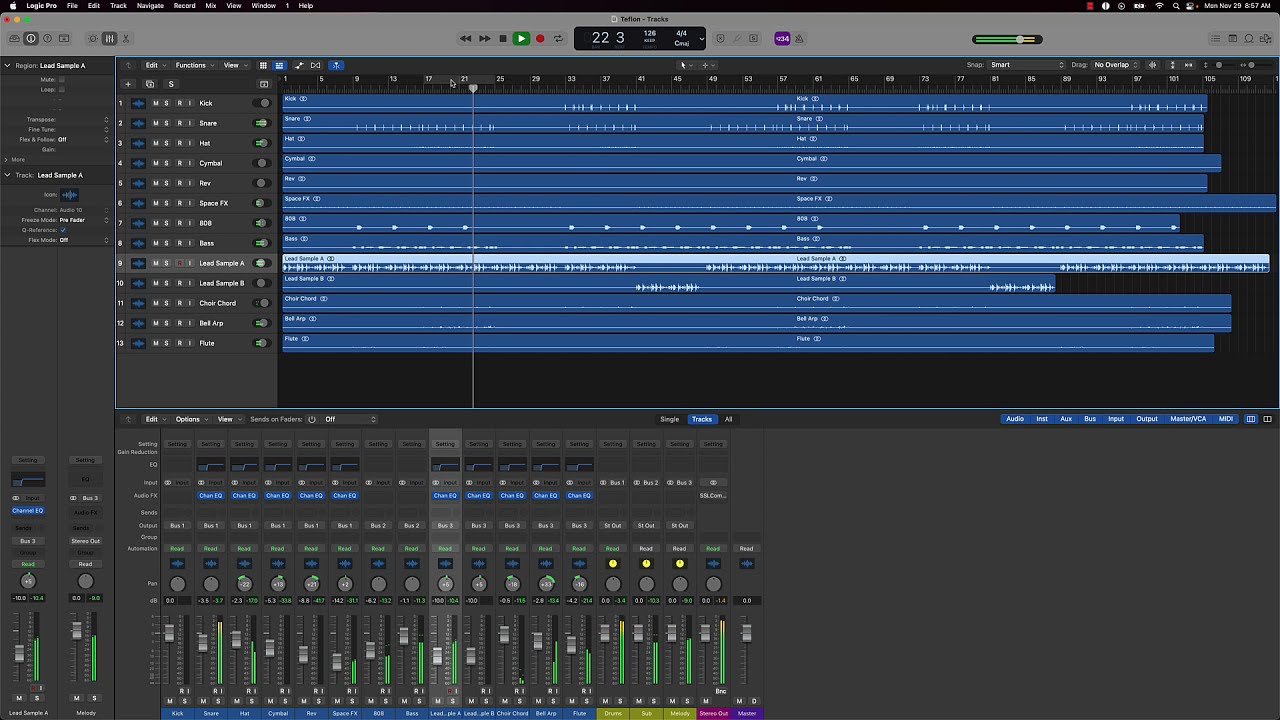The image size is (1280, 720).
Task: Open the LCD display mode dropdown arrow
Action: pos(701,39)
